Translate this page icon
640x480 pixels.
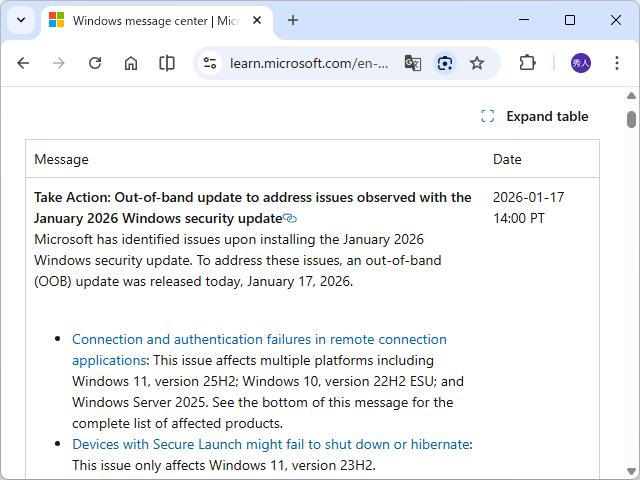pyautogui.click(x=413, y=63)
